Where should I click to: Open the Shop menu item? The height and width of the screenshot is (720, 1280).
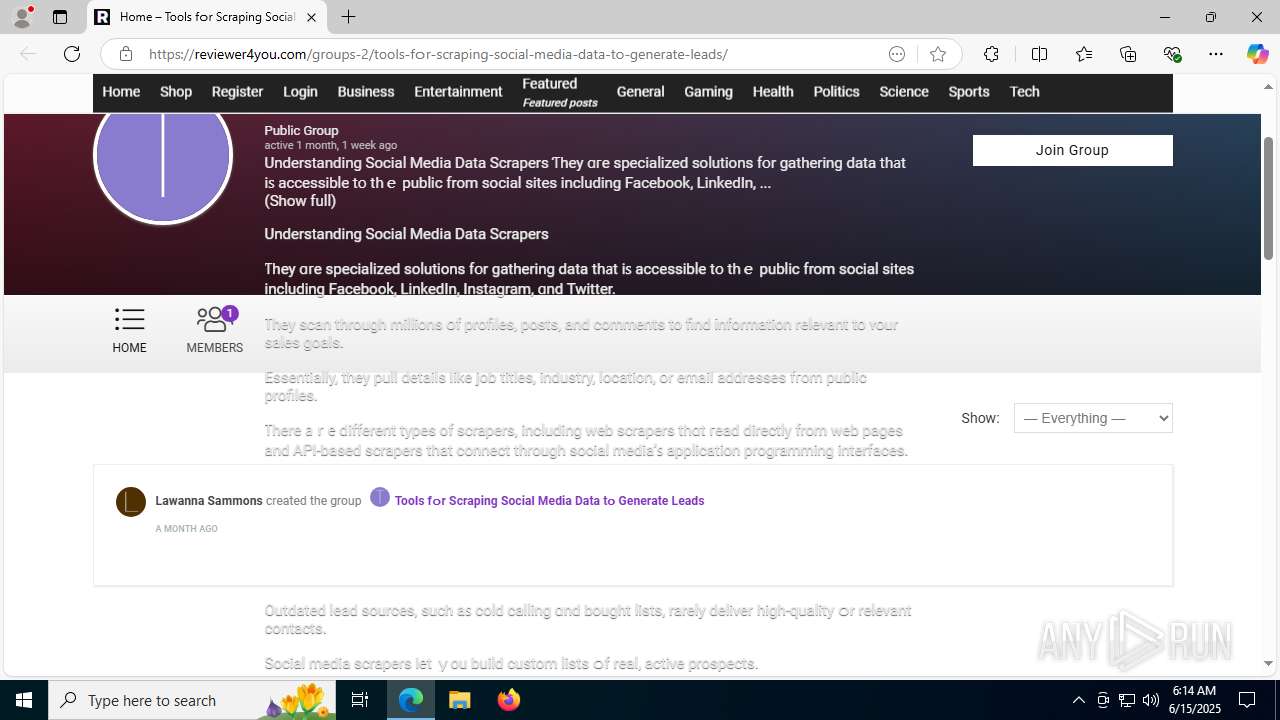[x=176, y=91]
